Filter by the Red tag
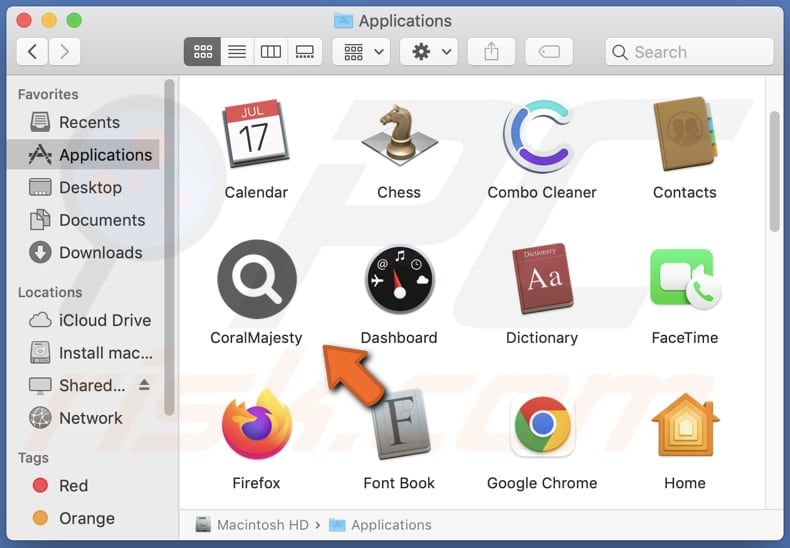Viewport: 790px width, 548px height. tap(84, 486)
